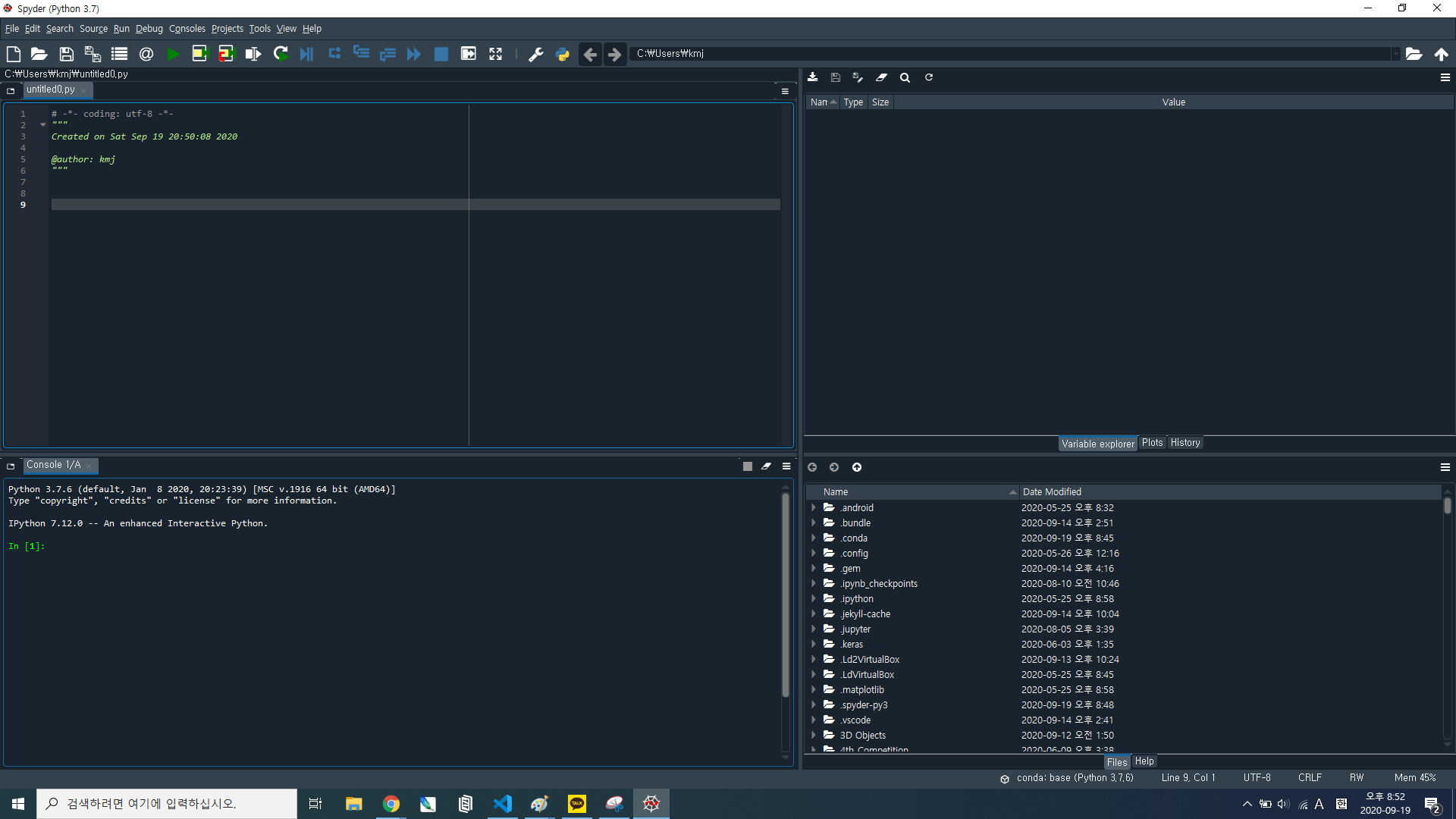The height and width of the screenshot is (819, 1456).
Task: Open the Debug menu
Action: tap(149, 29)
